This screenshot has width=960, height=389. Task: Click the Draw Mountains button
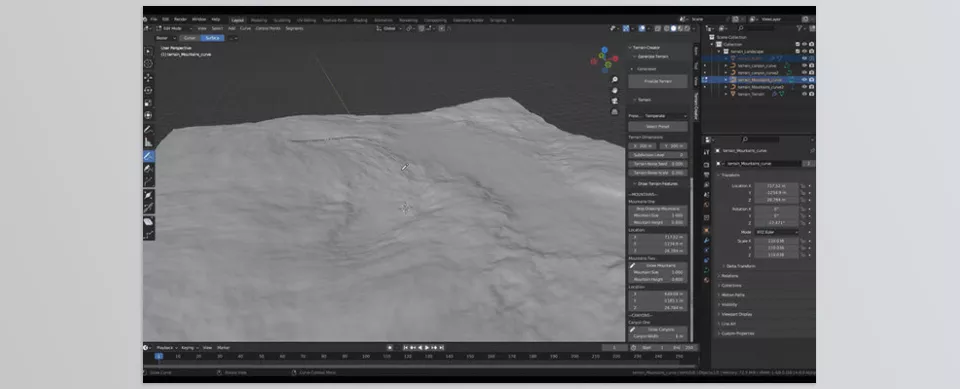click(658, 265)
